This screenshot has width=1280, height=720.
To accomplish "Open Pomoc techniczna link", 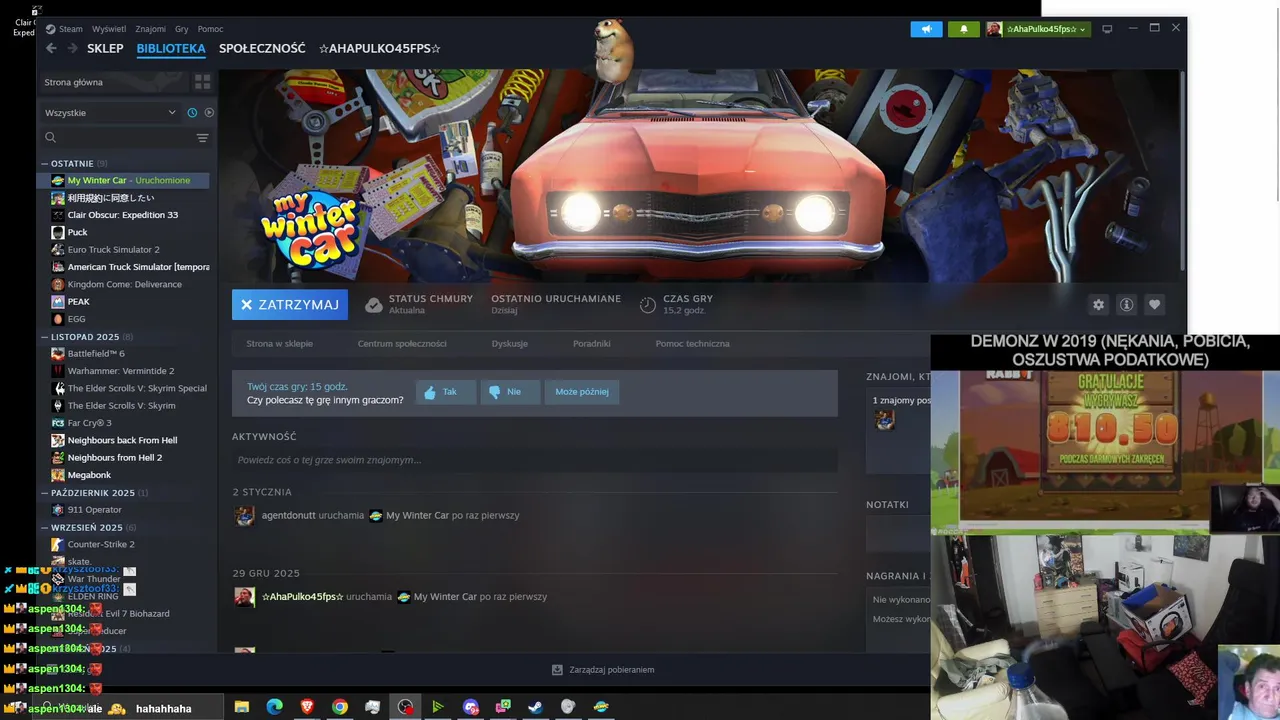I will tap(693, 343).
